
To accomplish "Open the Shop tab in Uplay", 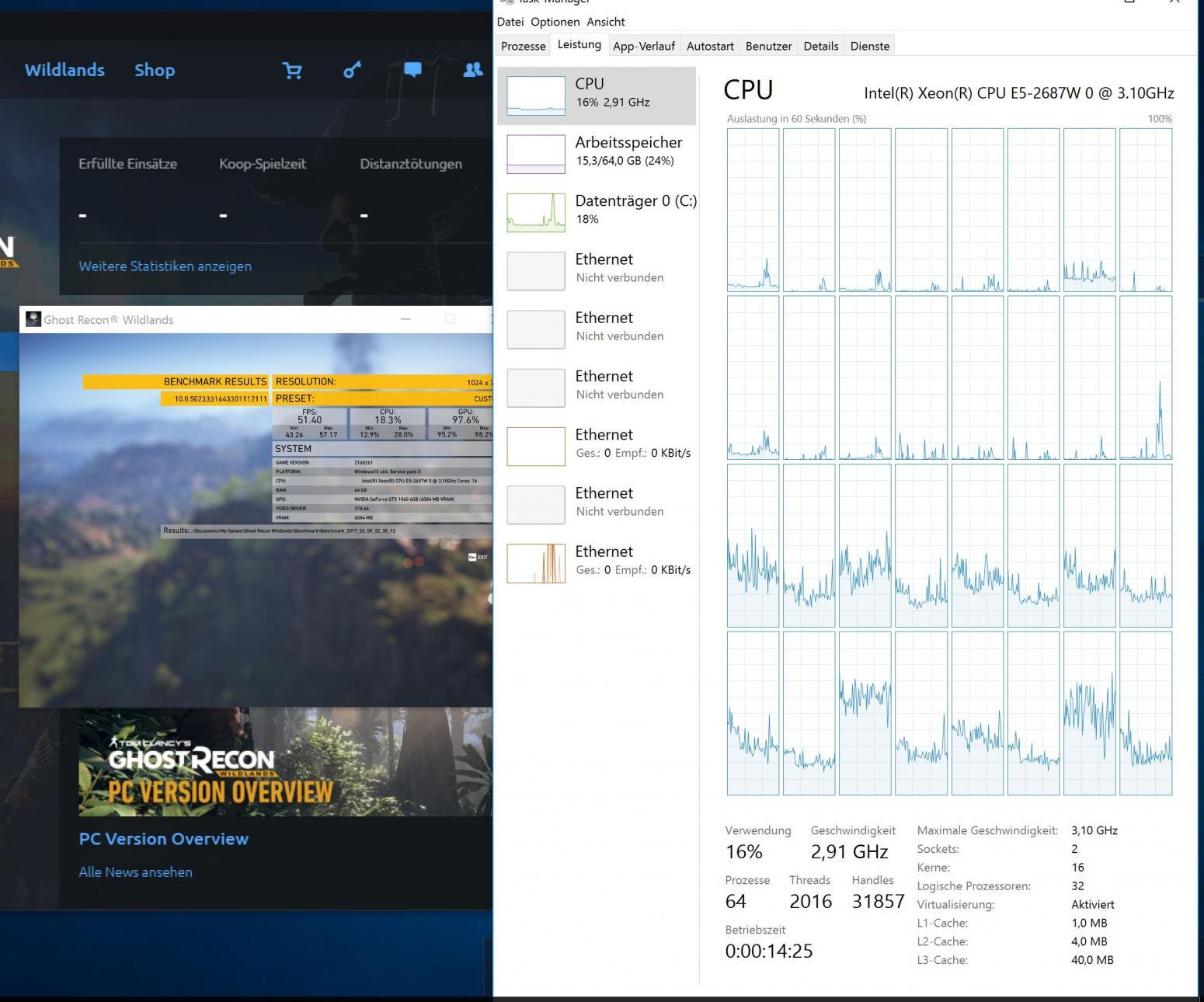I will [x=155, y=70].
